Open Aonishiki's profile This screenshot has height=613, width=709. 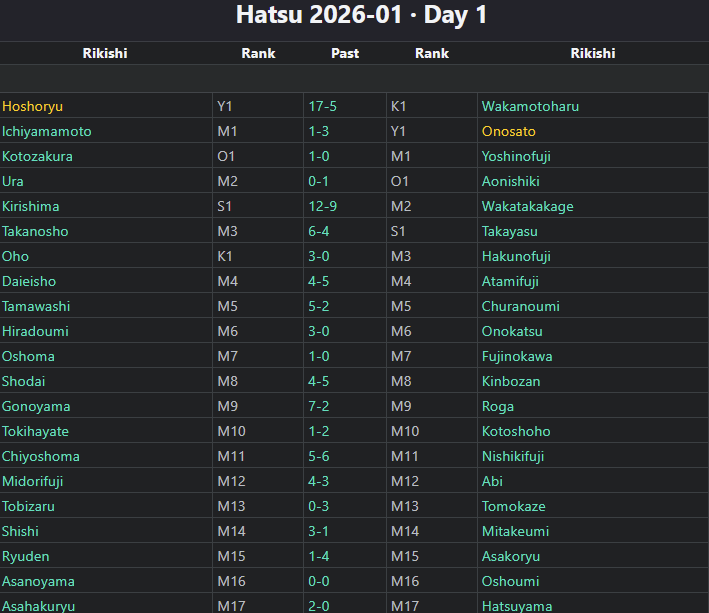point(510,181)
